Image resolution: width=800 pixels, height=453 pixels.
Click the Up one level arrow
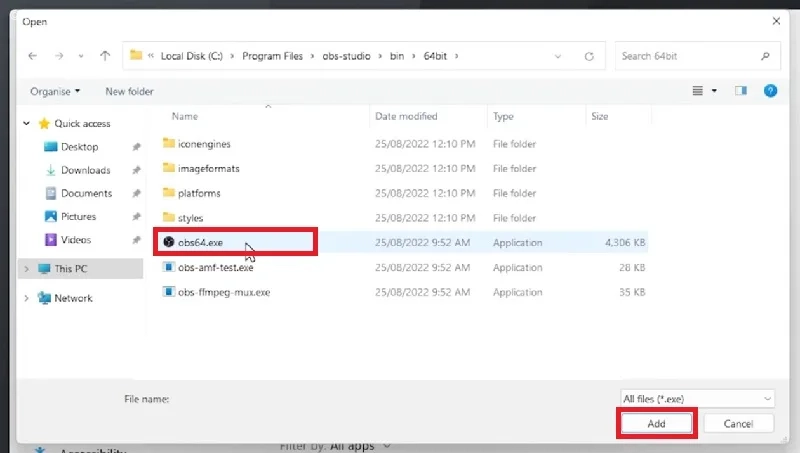pos(105,56)
